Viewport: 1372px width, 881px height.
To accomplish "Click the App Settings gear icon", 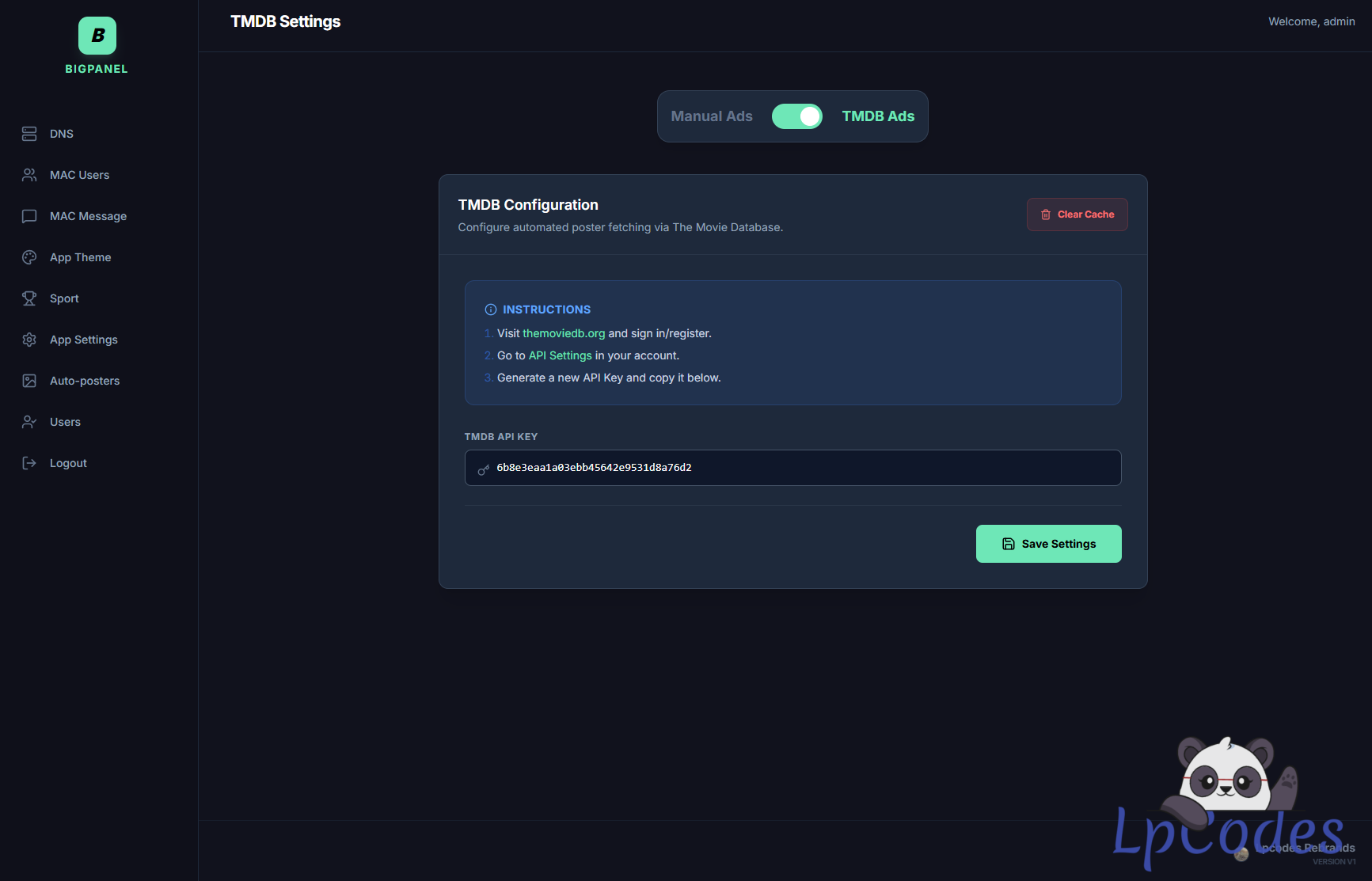I will click(29, 340).
